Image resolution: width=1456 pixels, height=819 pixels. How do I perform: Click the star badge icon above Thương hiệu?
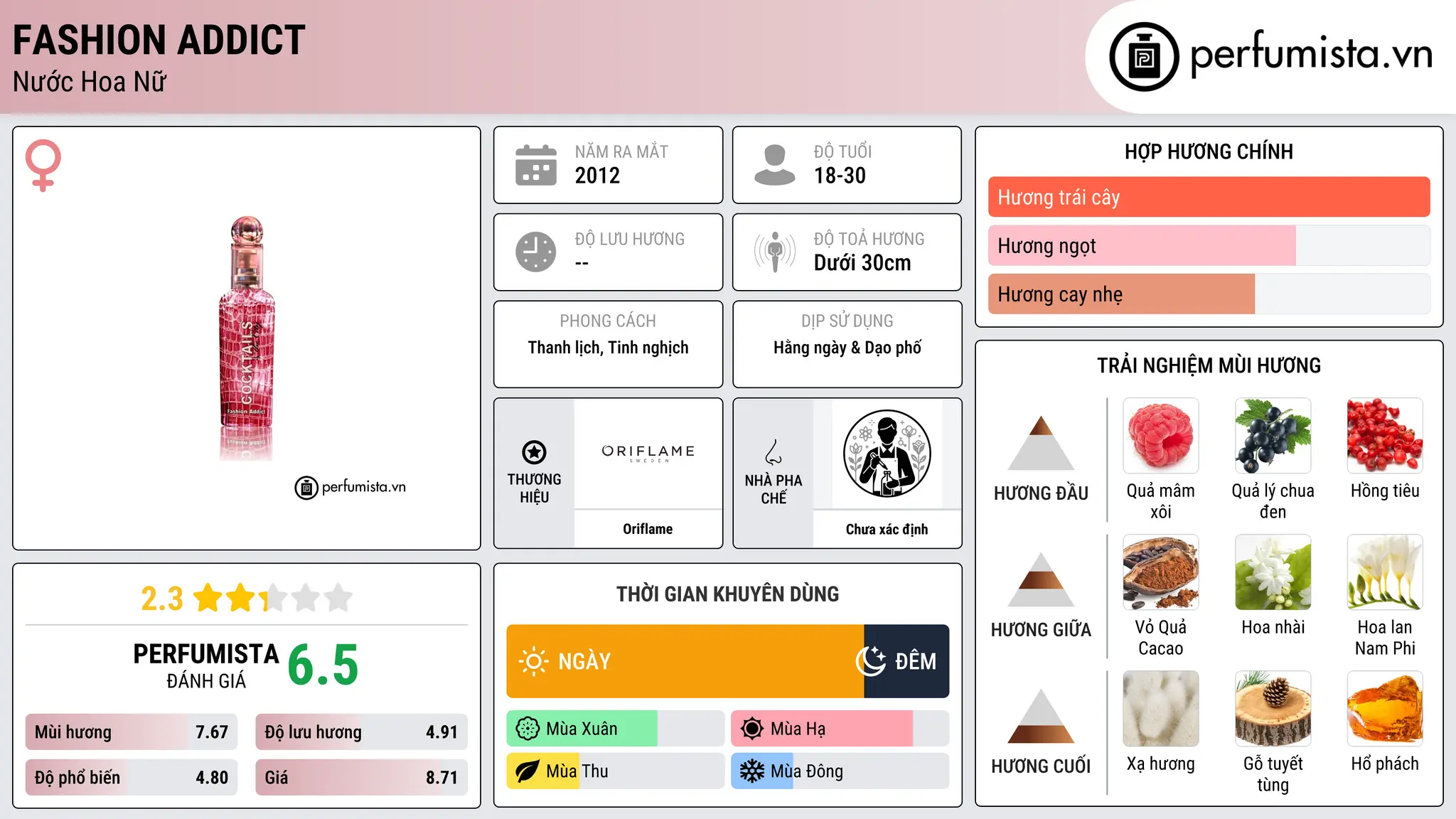coord(534,452)
